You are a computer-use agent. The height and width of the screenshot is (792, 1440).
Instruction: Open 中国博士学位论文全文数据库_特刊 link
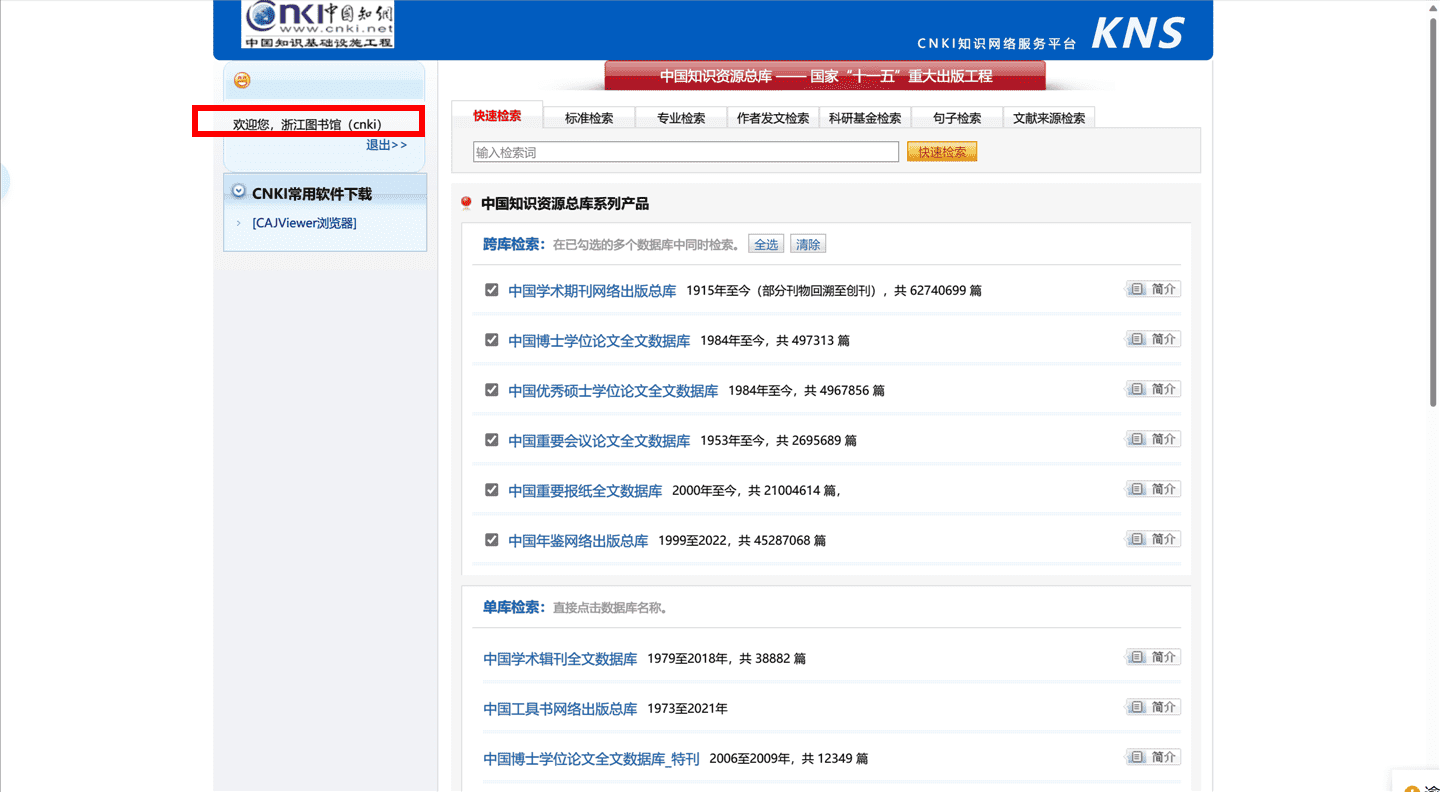(591, 759)
